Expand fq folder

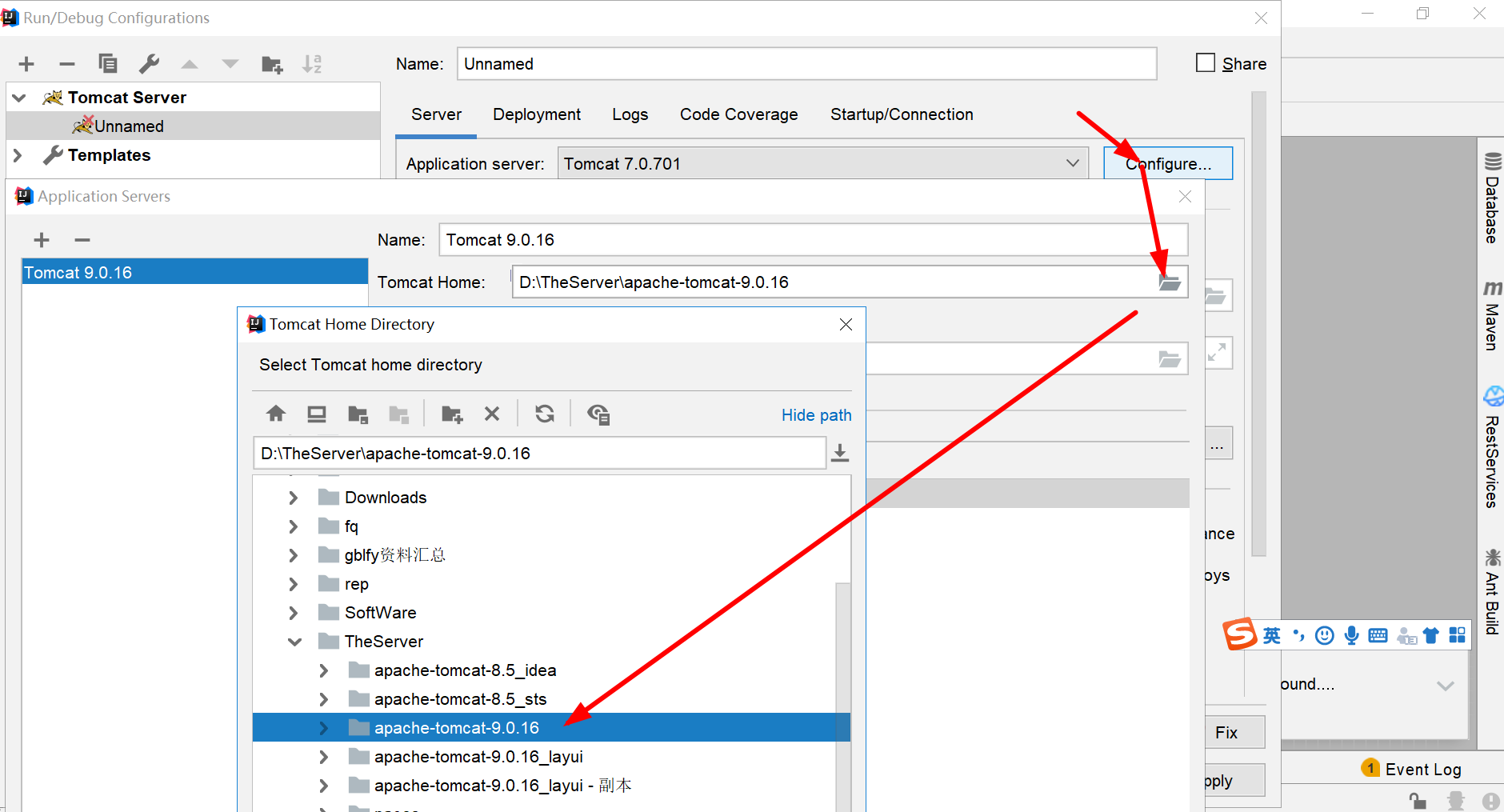click(x=293, y=526)
